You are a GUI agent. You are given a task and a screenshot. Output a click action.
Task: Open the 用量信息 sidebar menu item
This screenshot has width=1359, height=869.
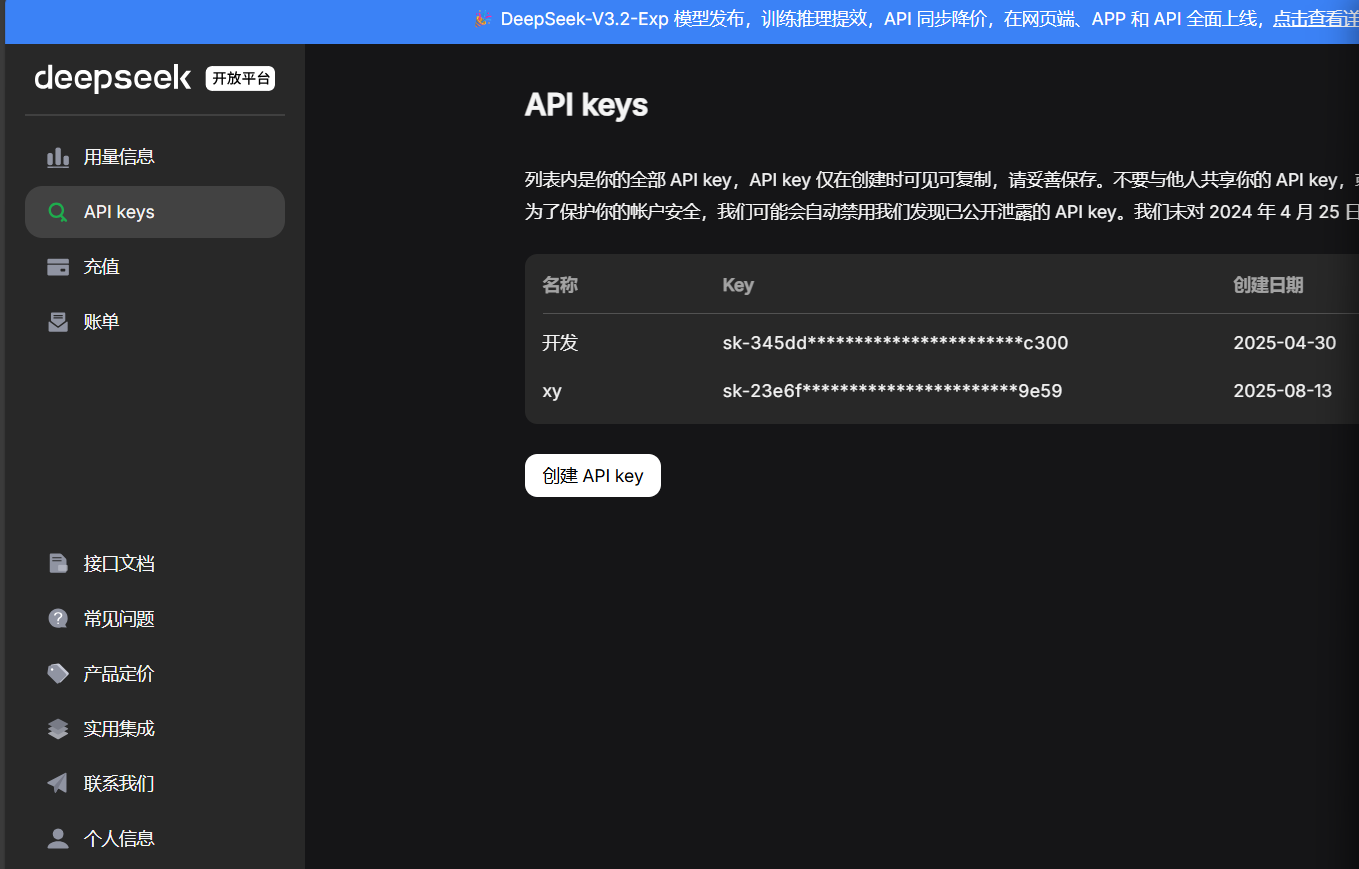119,157
